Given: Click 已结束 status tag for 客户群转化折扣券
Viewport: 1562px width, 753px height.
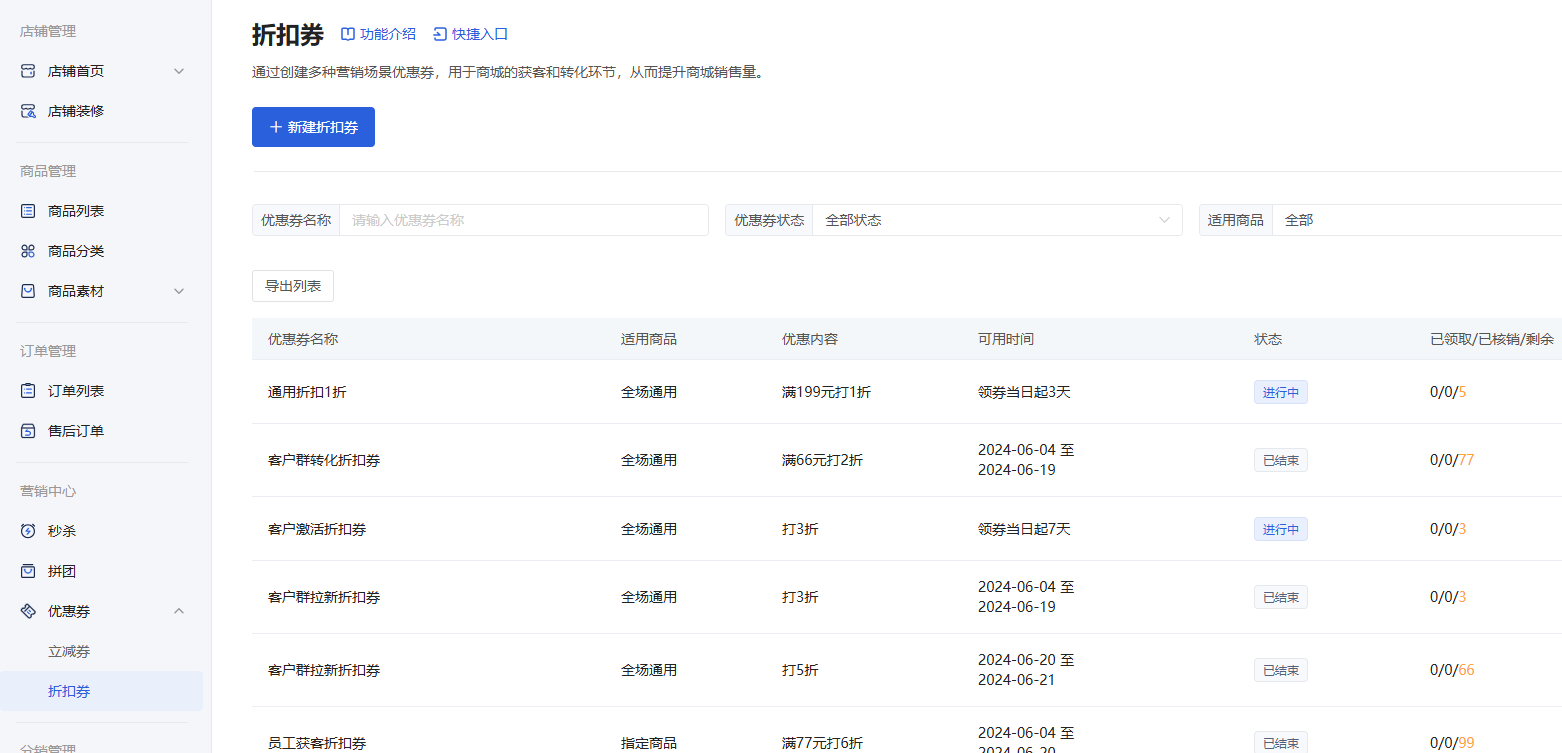Looking at the screenshot, I should [x=1281, y=460].
